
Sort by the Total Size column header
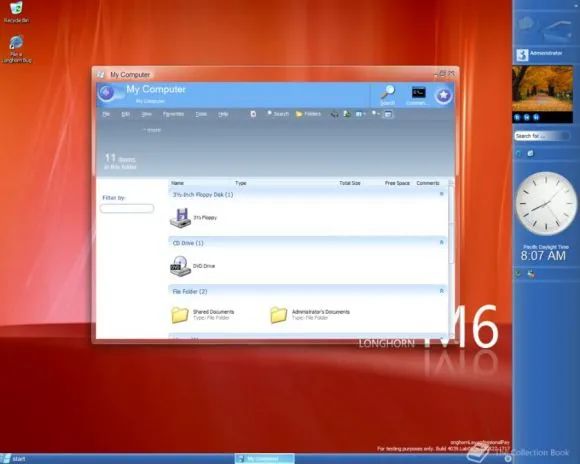[350, 183]
